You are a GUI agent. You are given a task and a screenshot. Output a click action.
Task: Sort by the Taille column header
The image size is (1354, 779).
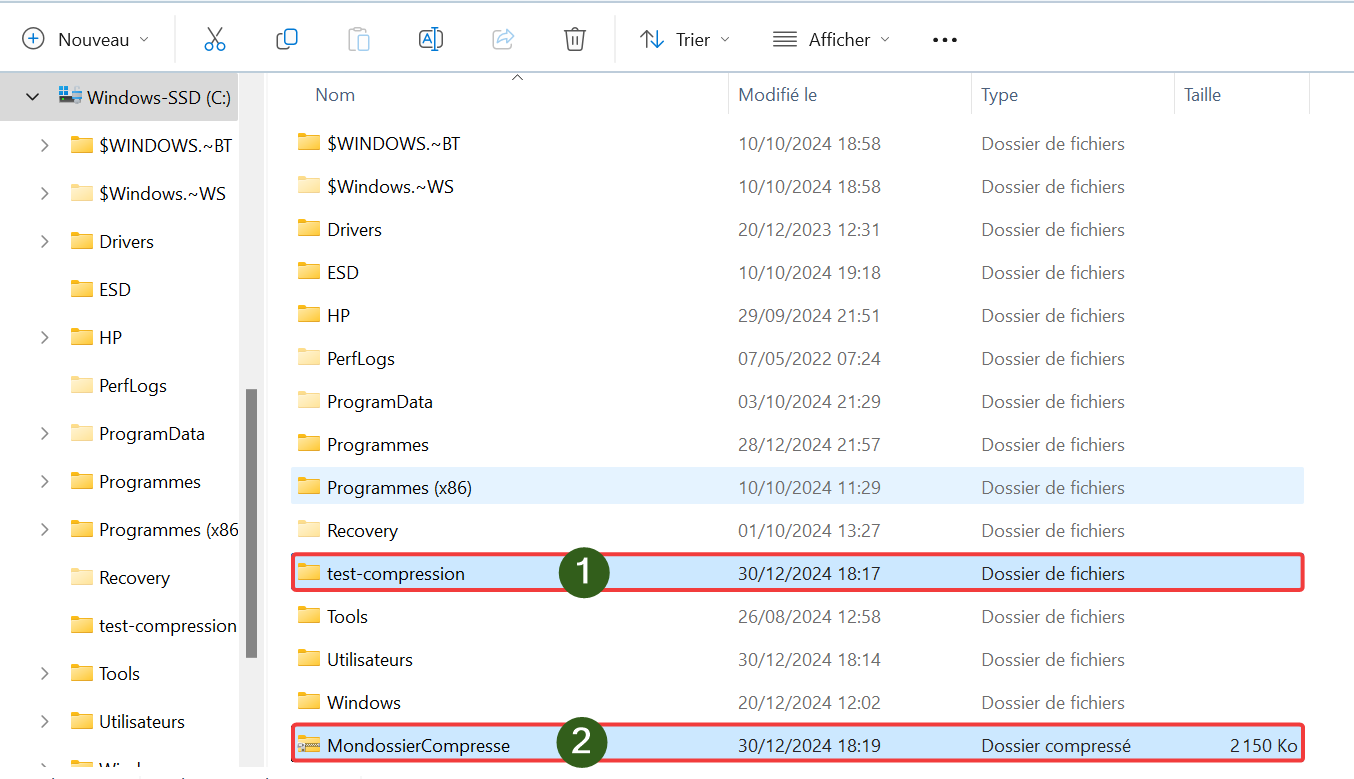(x=1202, y=95)
